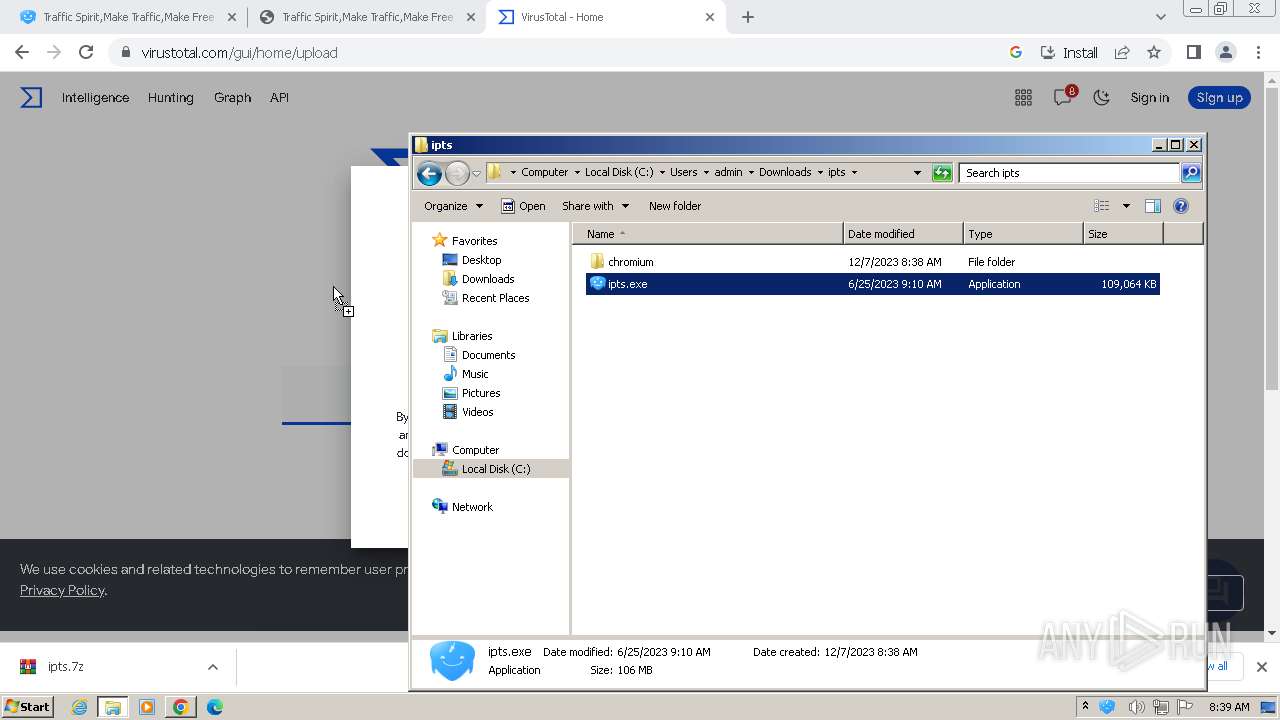
Task: Open Chrome tab search chevron
Action: (1160, 17)
